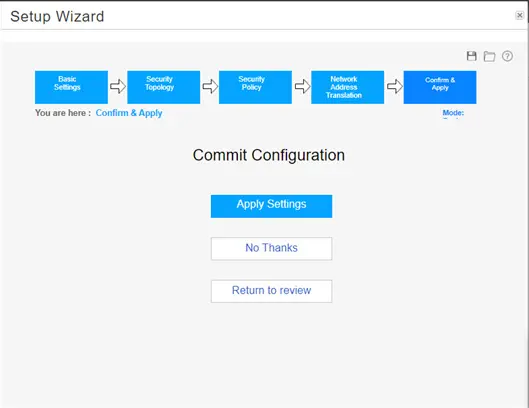Image resolution: width=529 pixels, height=408 pixels.
Task: Open the Mode link
Action: point(453,113)
